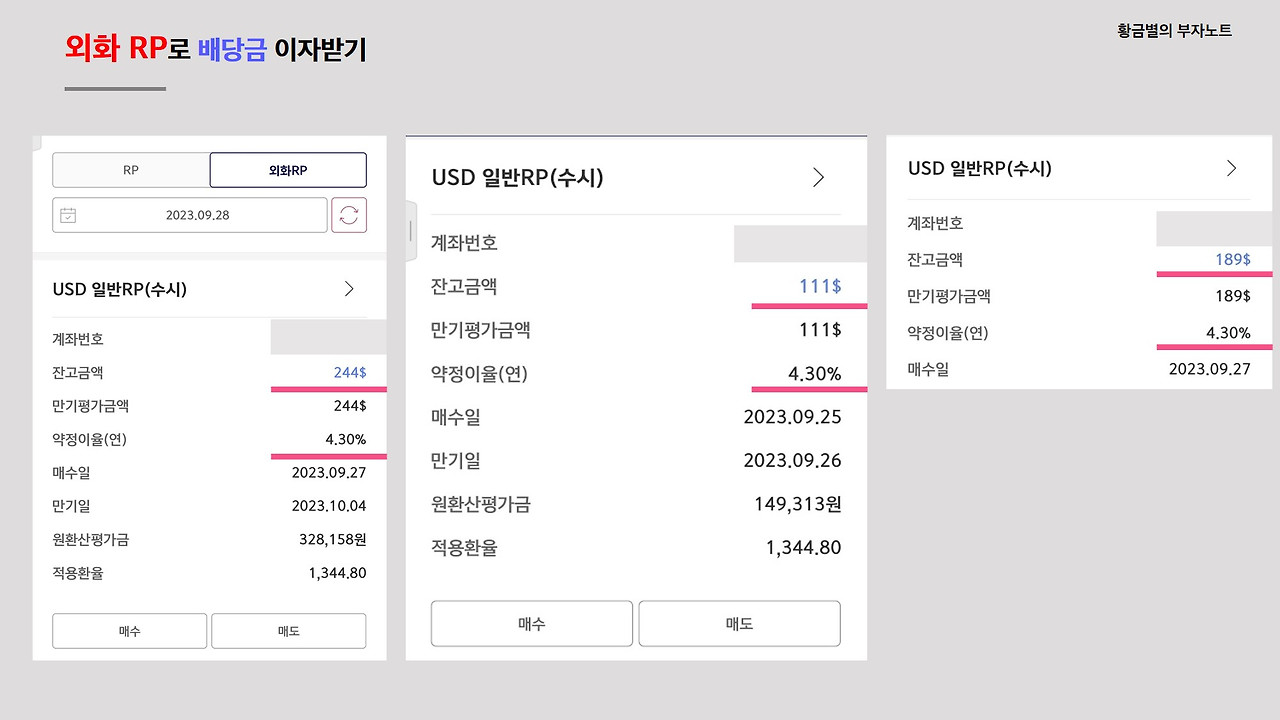Expand USD 일반RP(수시) in the 189$ panel

(1231, 168)
